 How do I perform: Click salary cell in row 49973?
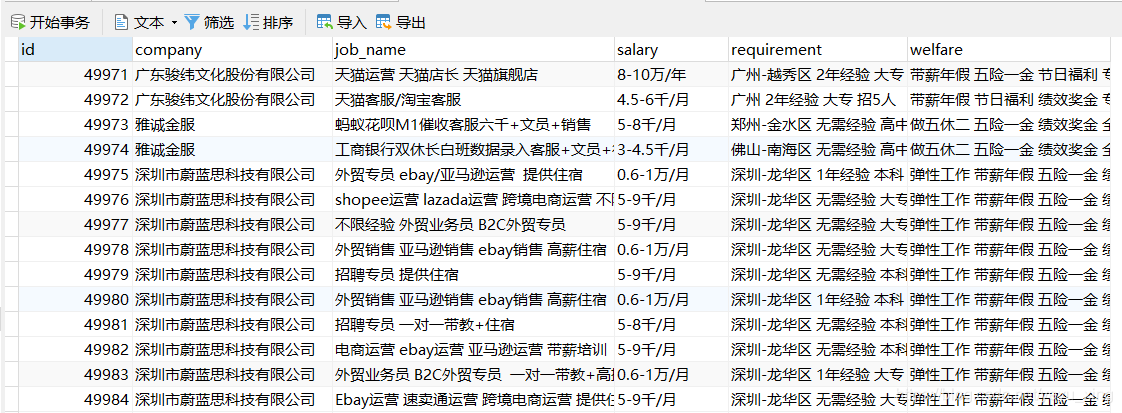pyautogui.click(x=672, y=125)
